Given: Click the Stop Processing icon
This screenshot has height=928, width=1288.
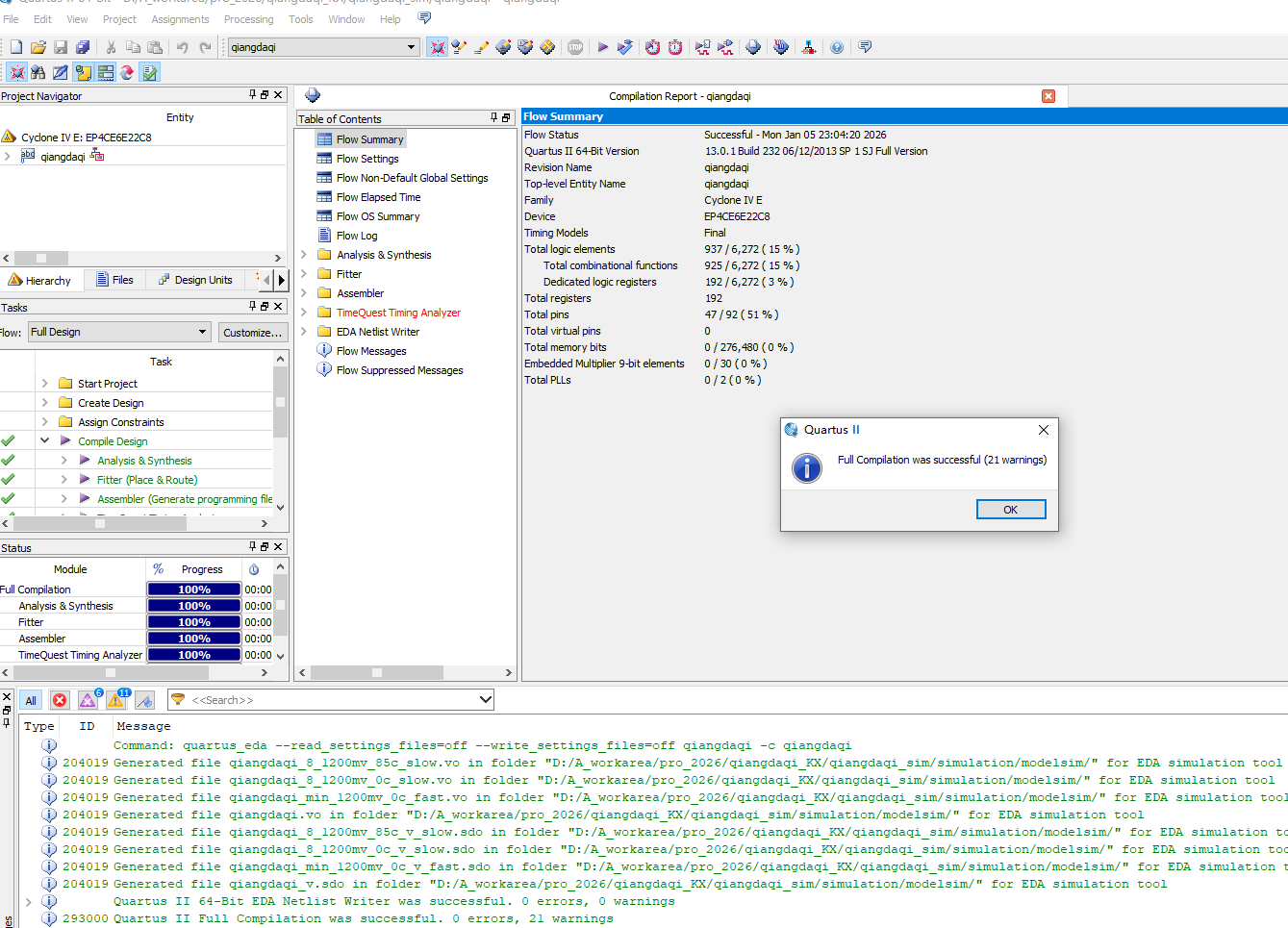Looking at the screenshot, I should click(575, 47).
